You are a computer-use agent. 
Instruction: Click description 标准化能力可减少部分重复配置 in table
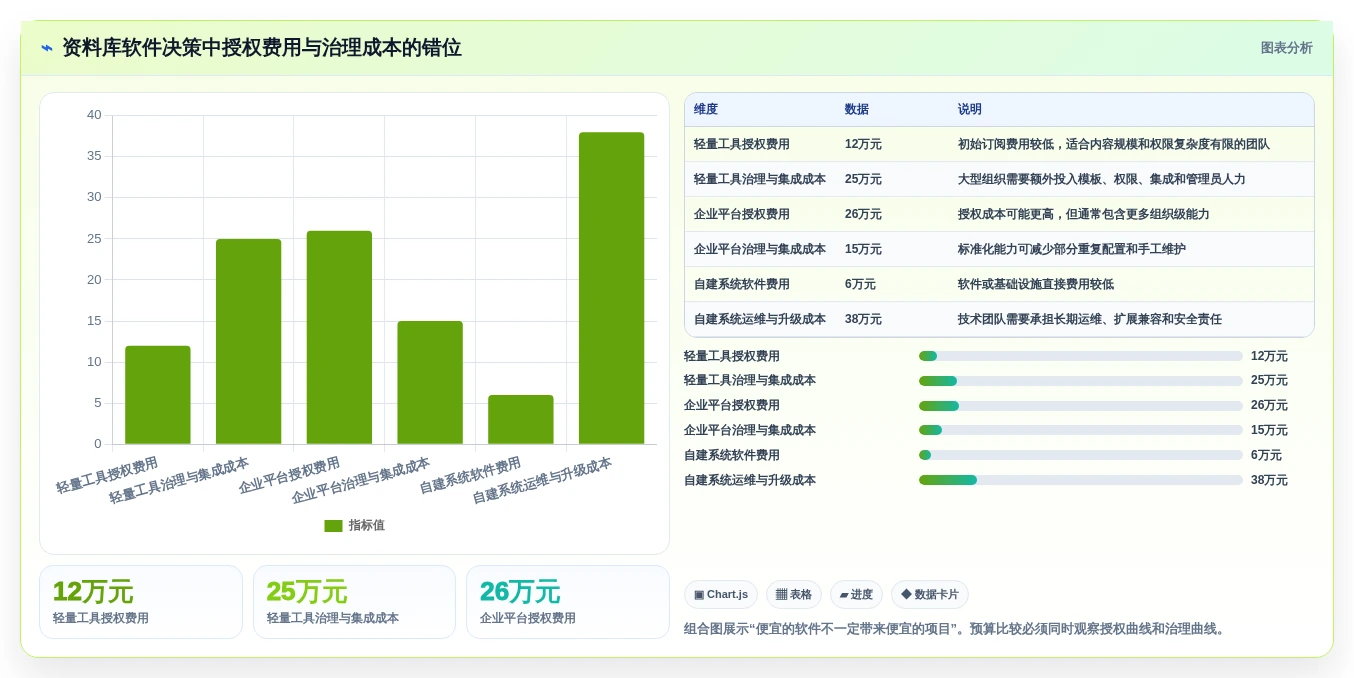1072,249
